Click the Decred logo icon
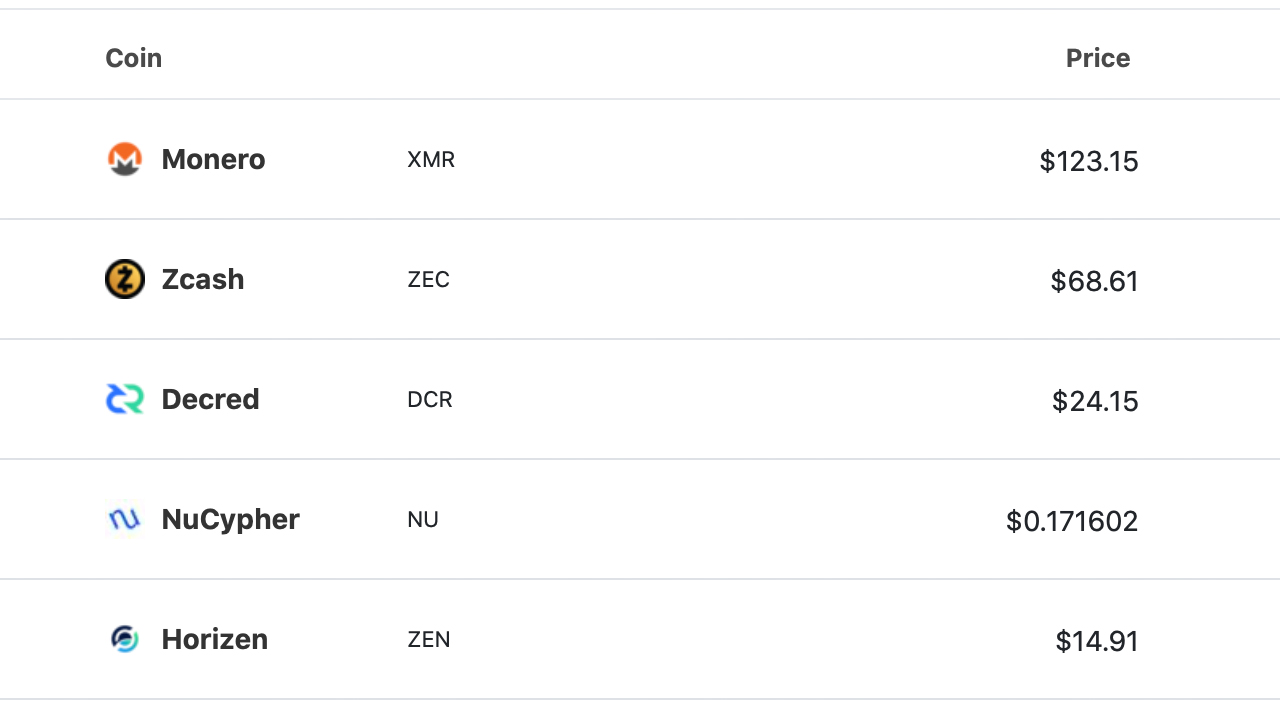The height and width of the screenshot is (720, 1280). tap(123, 399)
